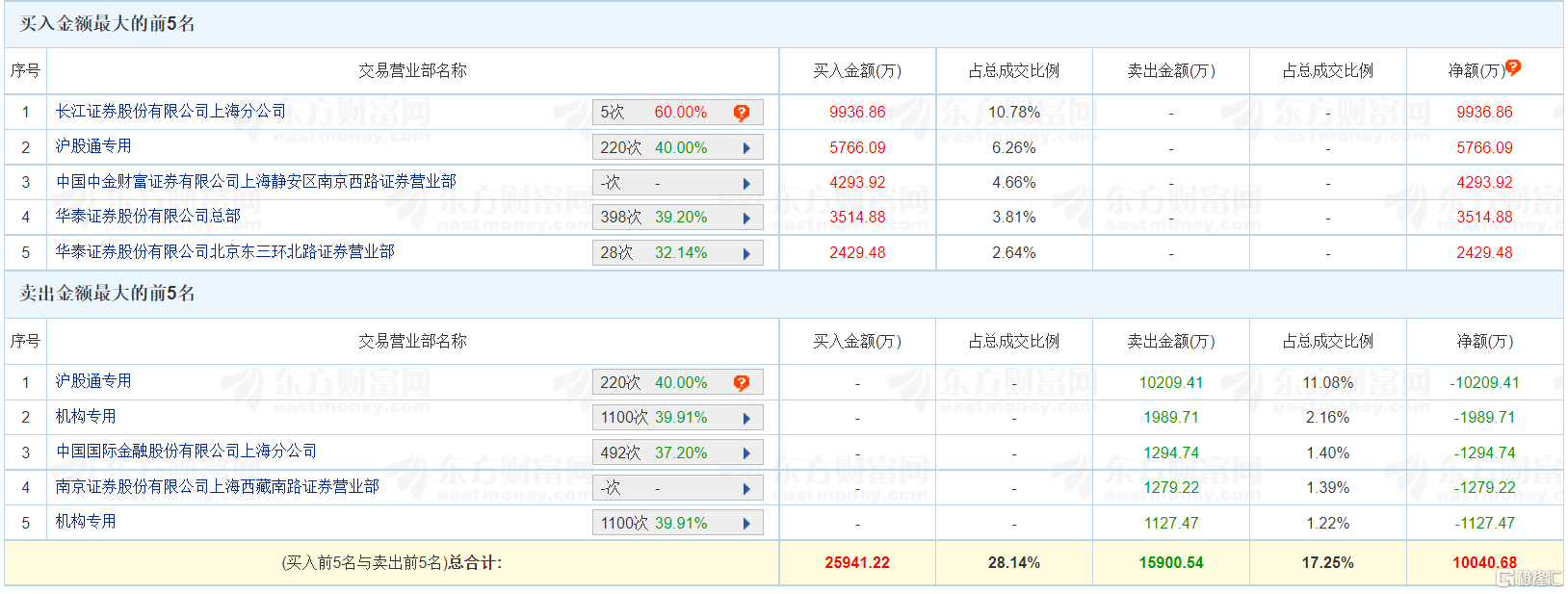
Task: Click the 4.66% ratio cell
Action: (1014, 183)
